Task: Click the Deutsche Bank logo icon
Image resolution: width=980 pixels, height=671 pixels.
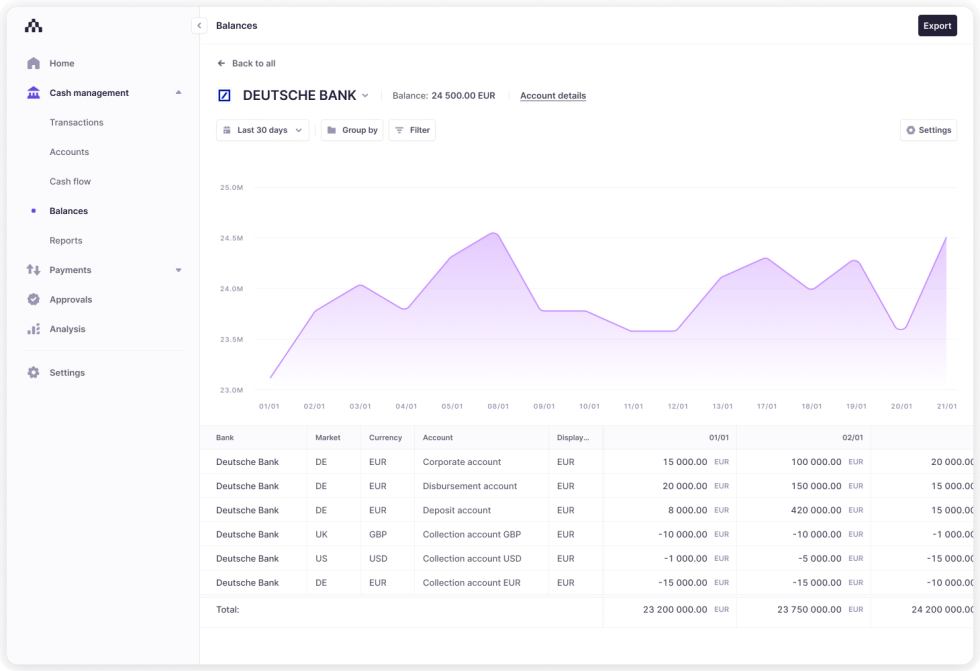Action: point(224,96)
